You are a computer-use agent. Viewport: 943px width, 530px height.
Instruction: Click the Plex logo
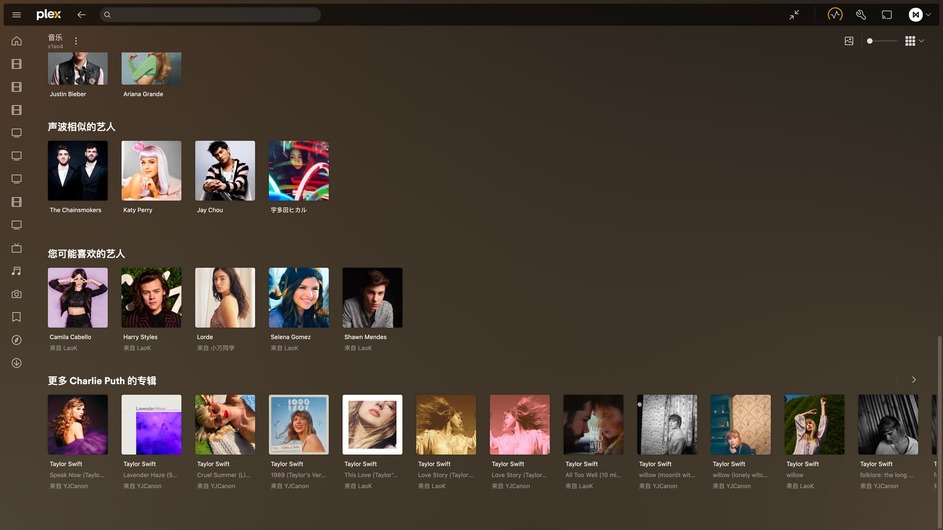coord(48,14)
